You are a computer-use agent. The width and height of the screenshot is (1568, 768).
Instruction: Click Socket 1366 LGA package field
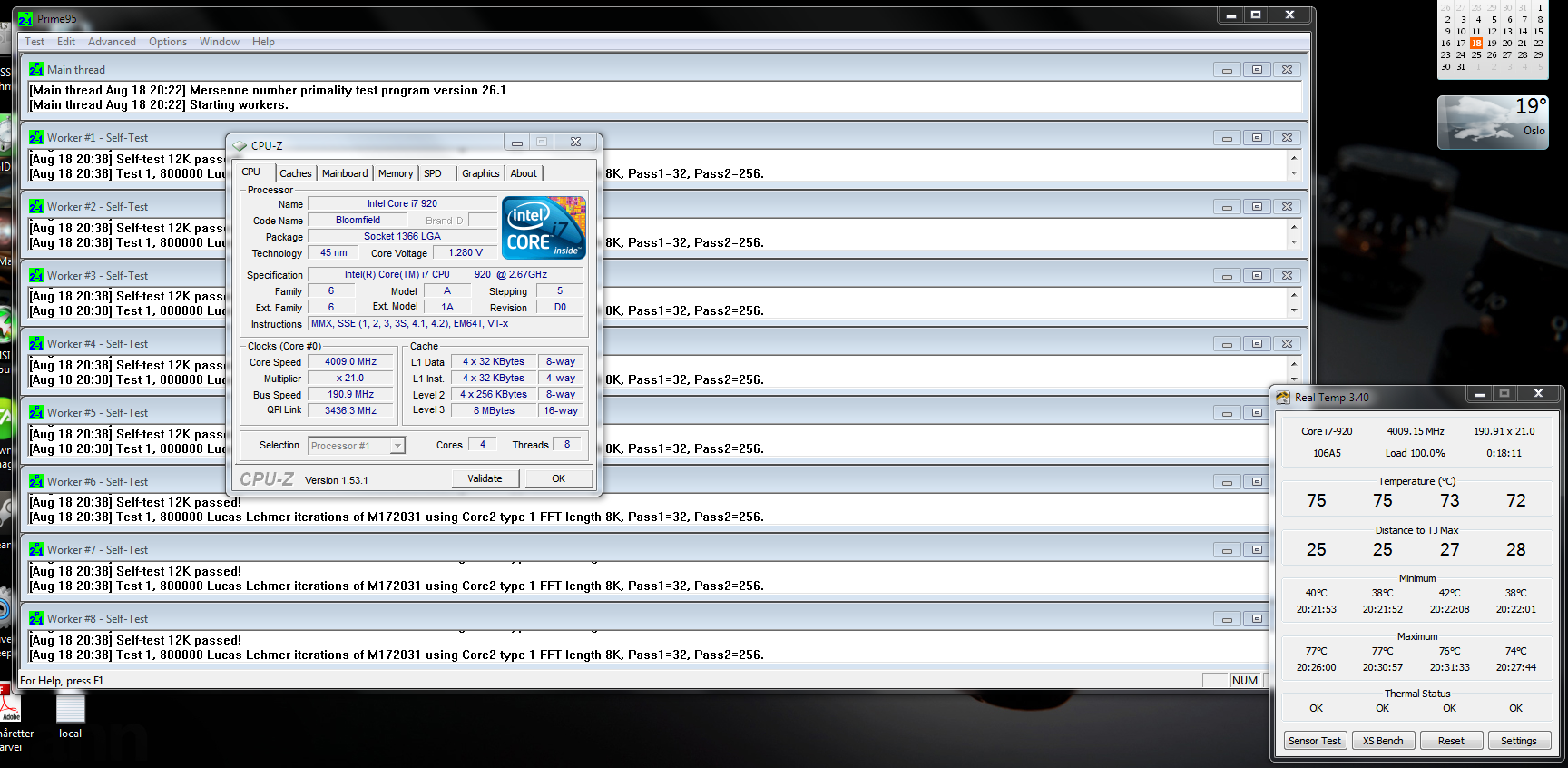click(402, 236)
